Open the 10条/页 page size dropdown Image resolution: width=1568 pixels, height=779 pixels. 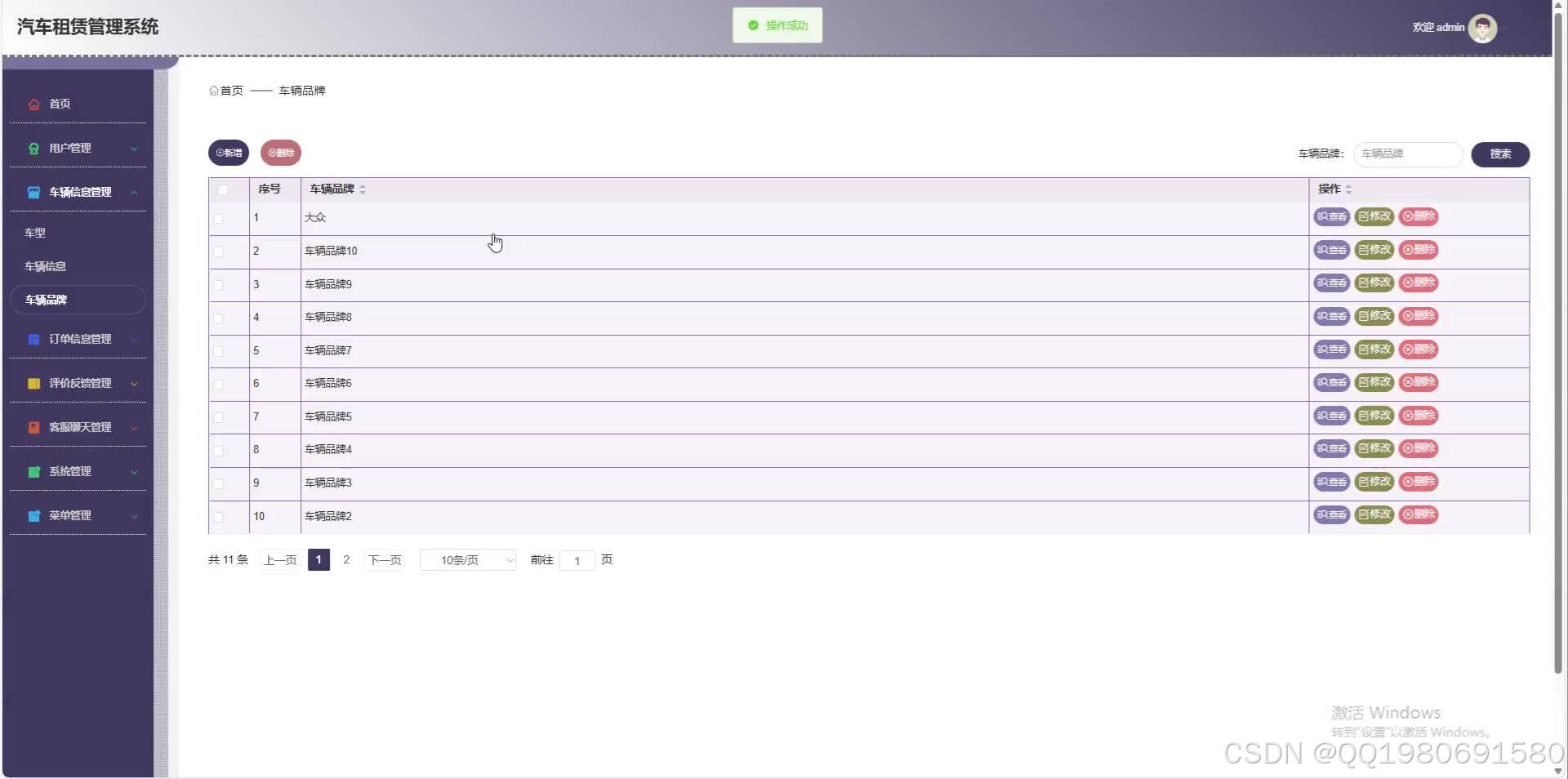click(467, 560)
